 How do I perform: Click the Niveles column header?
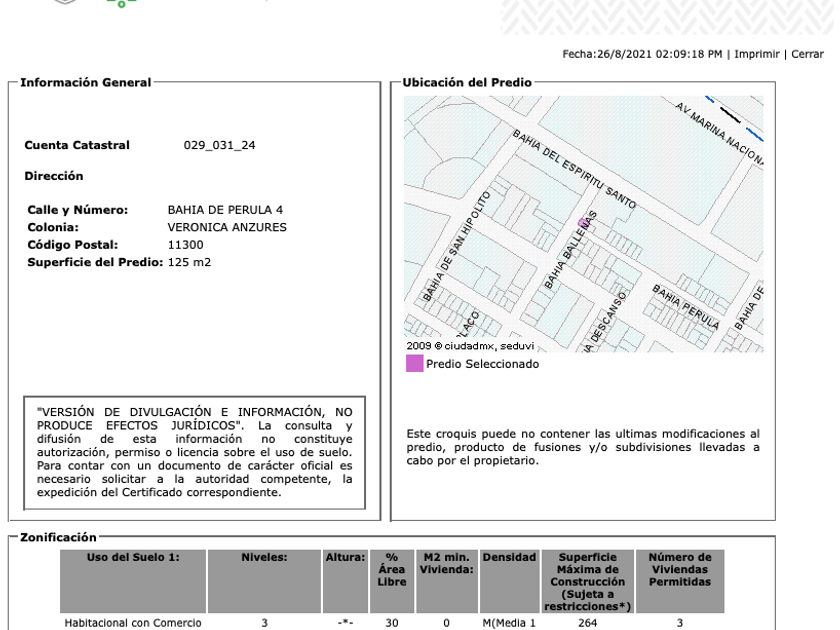tap(264, 581)
